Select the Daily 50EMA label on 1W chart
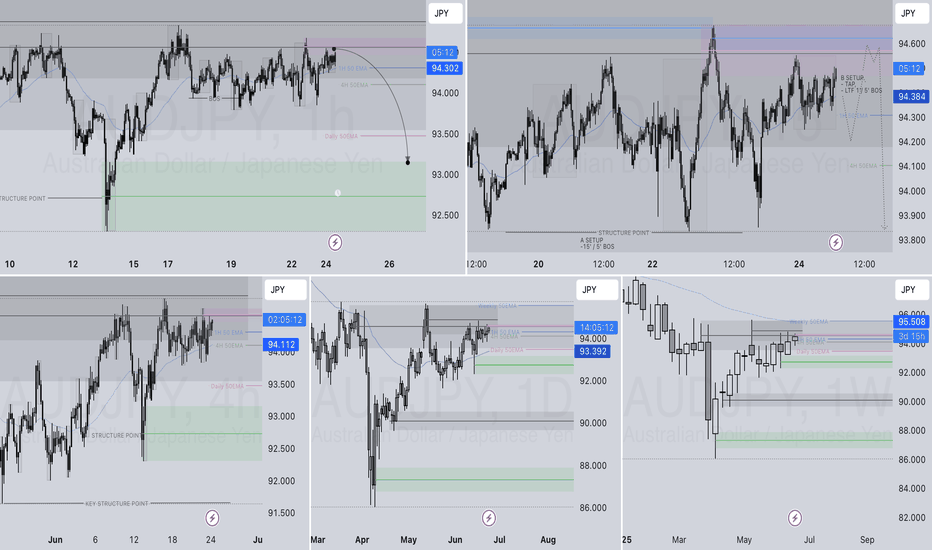 click(x=813, y=352)
